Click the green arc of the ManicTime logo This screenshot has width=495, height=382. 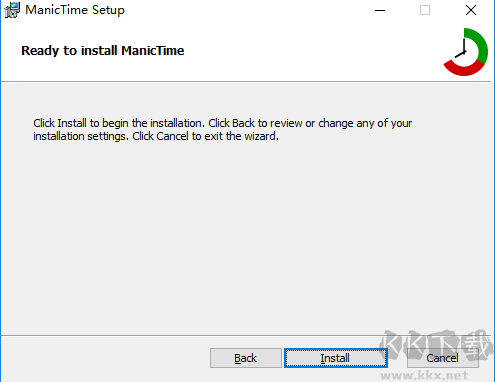(x=480, y=45)
